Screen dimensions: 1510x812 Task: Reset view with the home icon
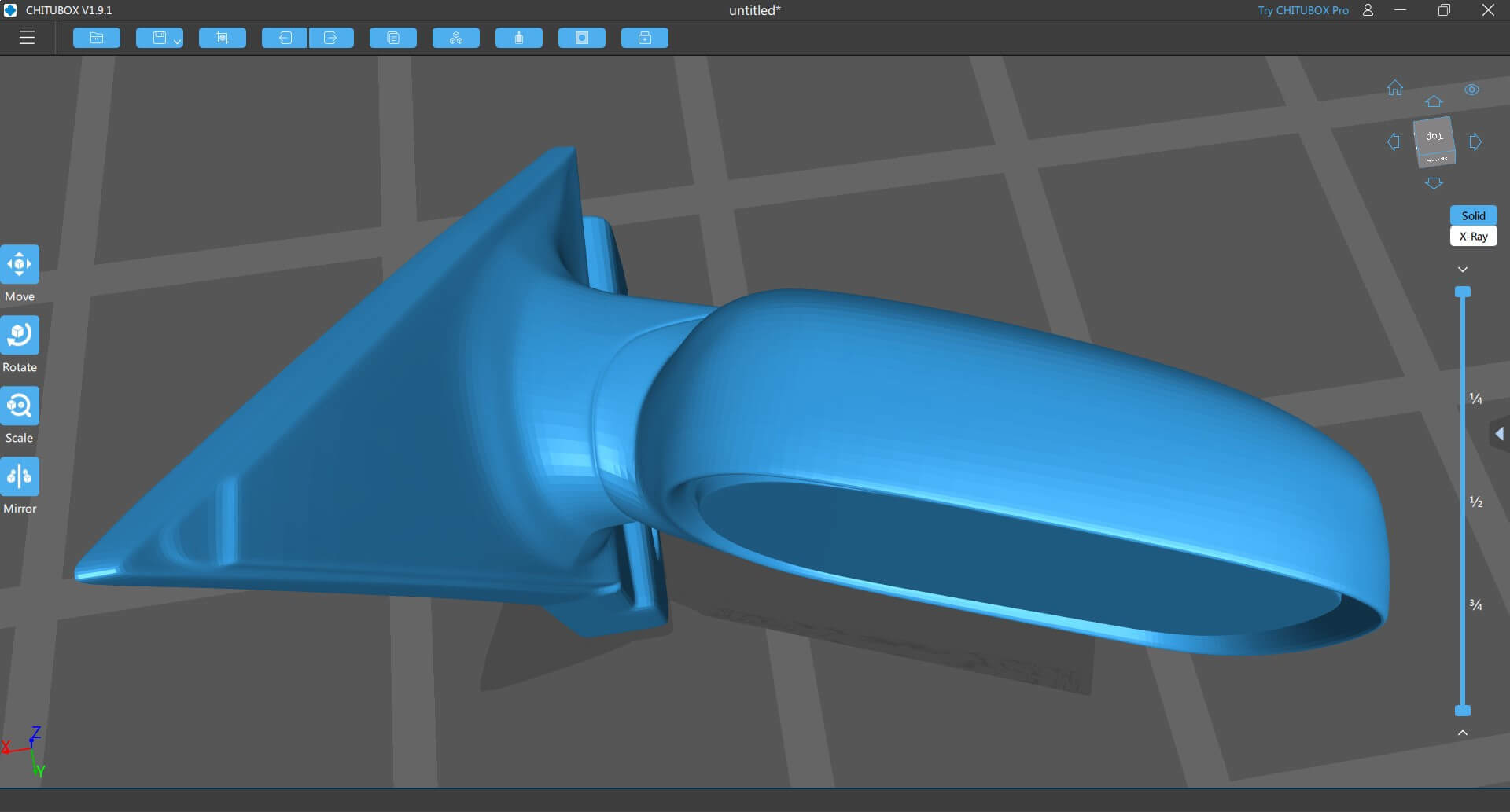1394,88
